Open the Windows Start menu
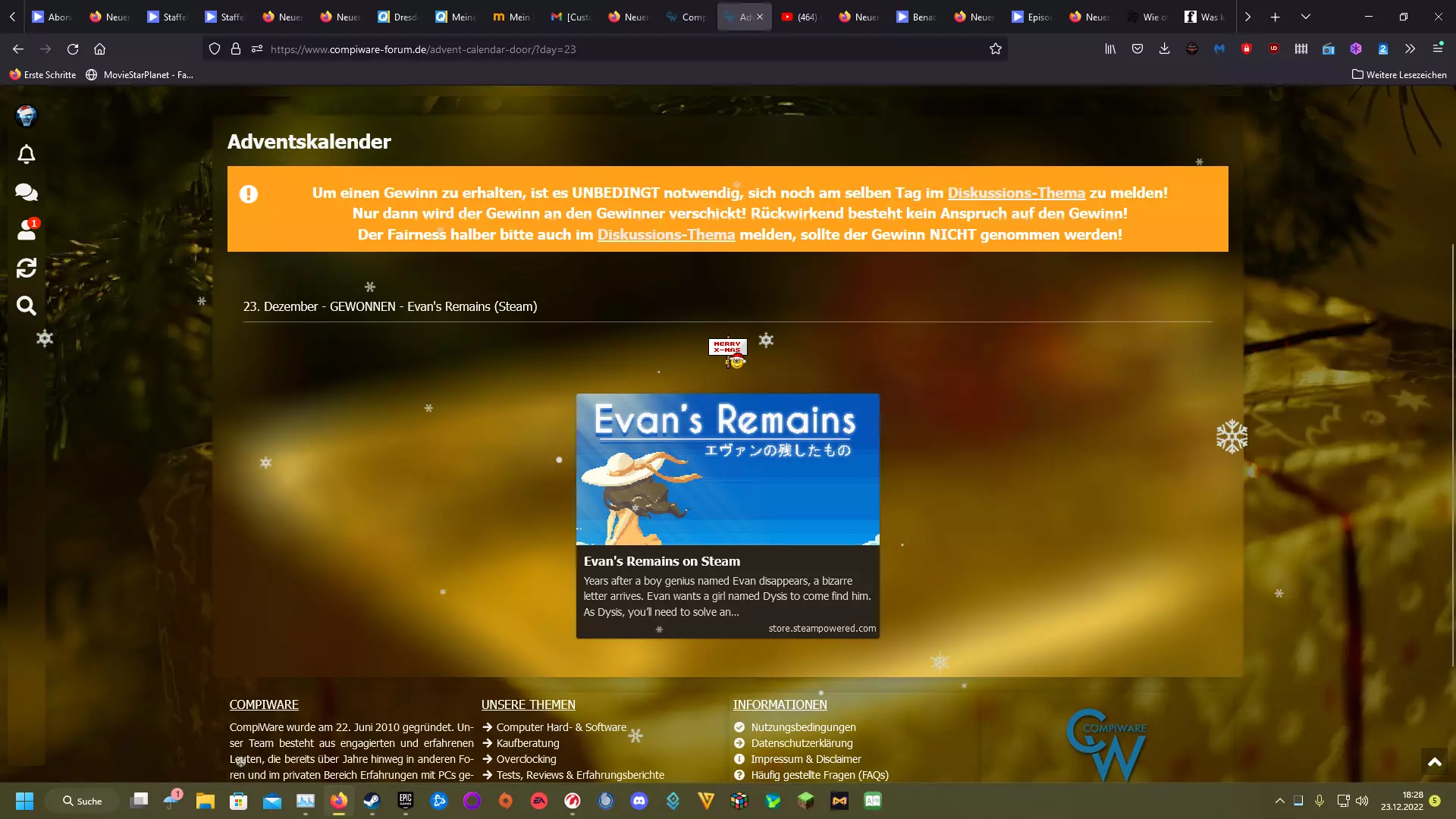The height and width of the screenshot is (819, 1456). 25,801
